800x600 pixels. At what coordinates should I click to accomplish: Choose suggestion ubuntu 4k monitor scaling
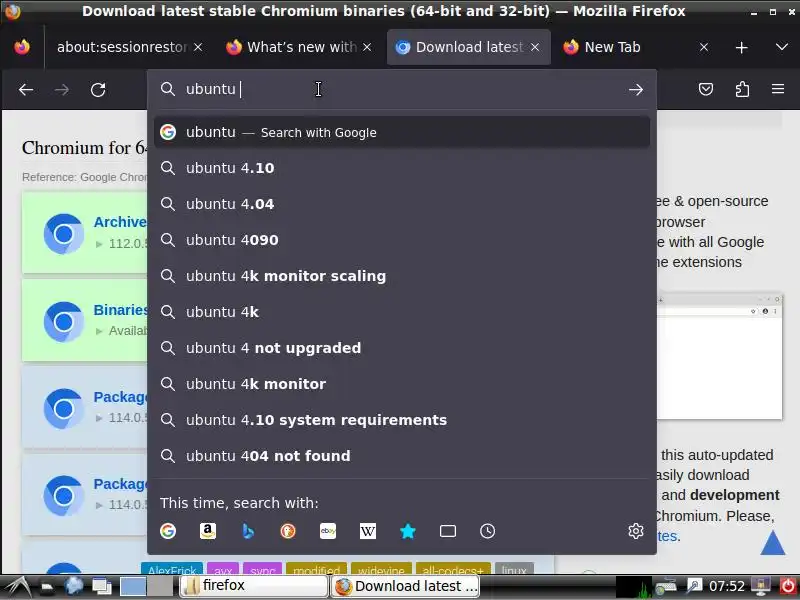[402, 276]
